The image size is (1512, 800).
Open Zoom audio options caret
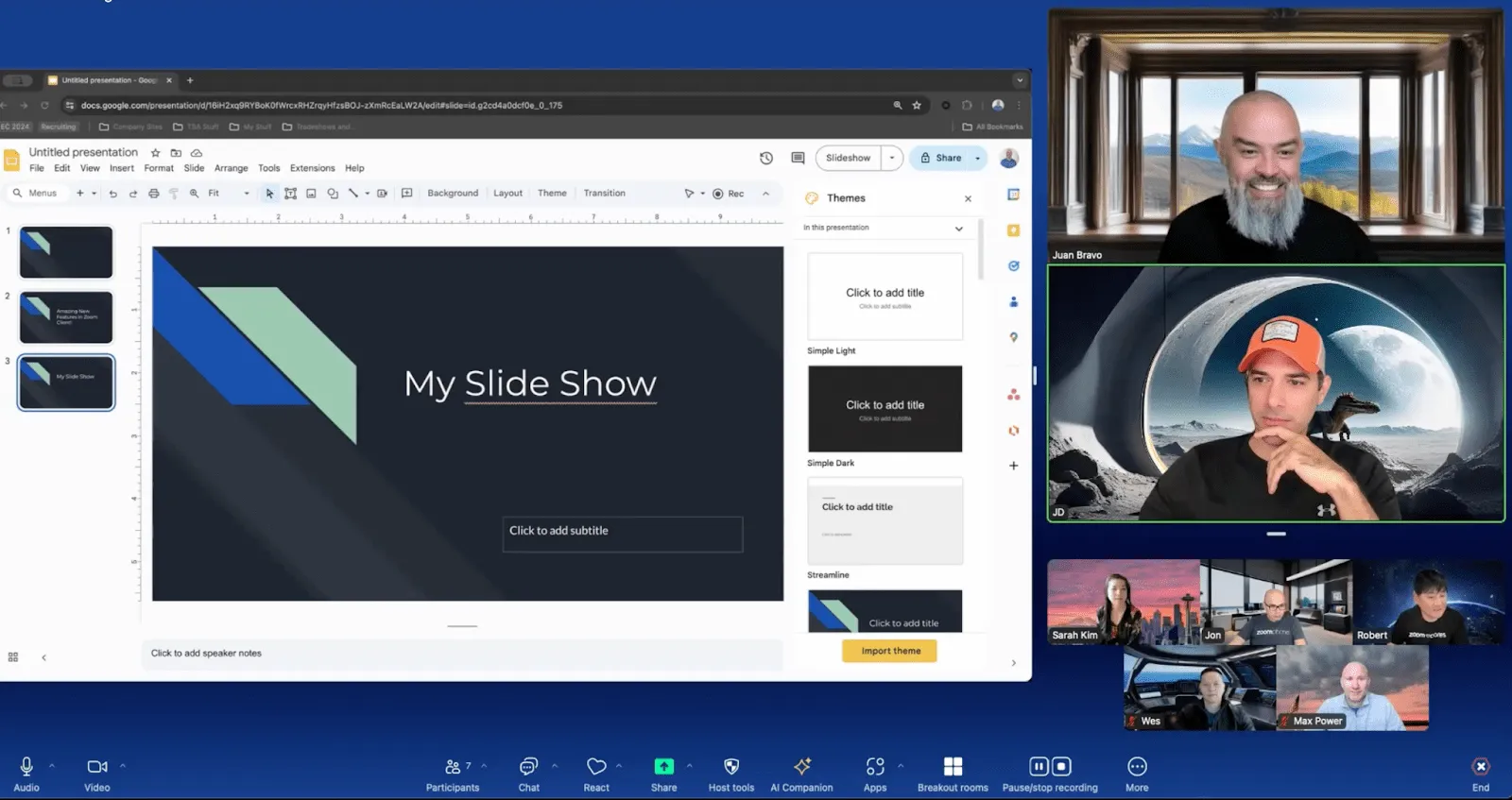pos(52,766)
